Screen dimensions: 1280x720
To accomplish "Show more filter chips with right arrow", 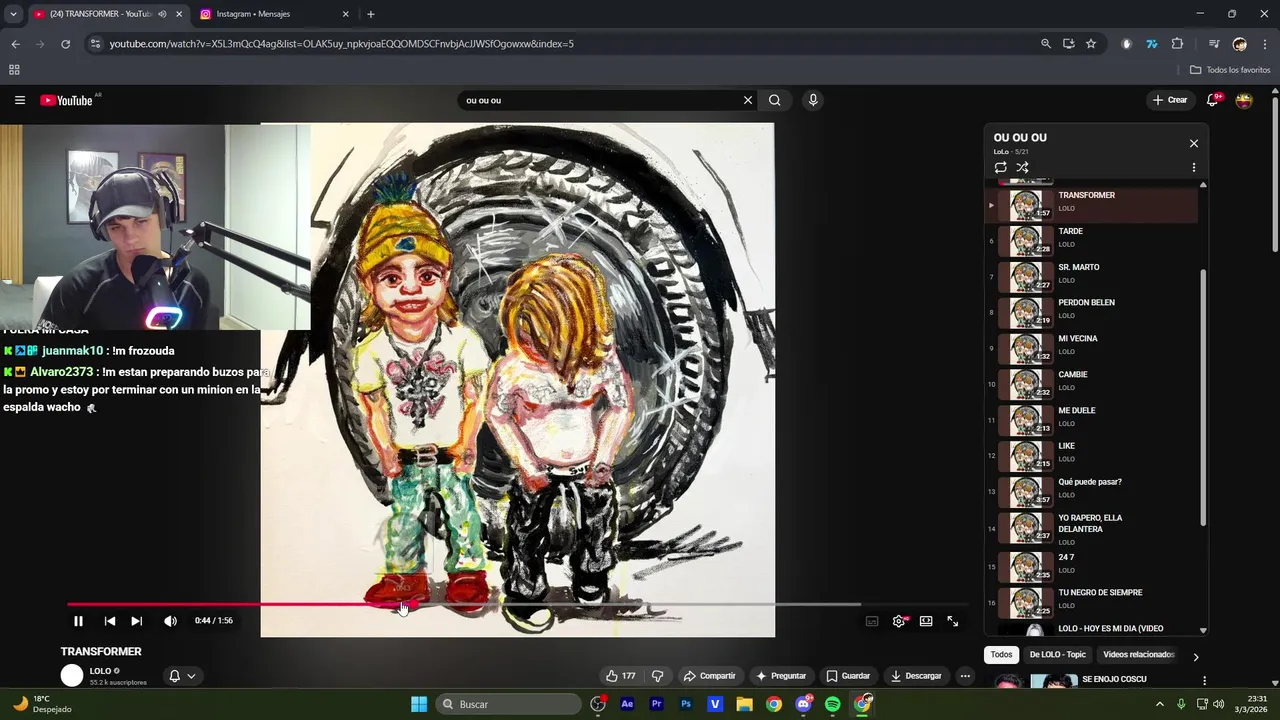I will pos(1195,657).
